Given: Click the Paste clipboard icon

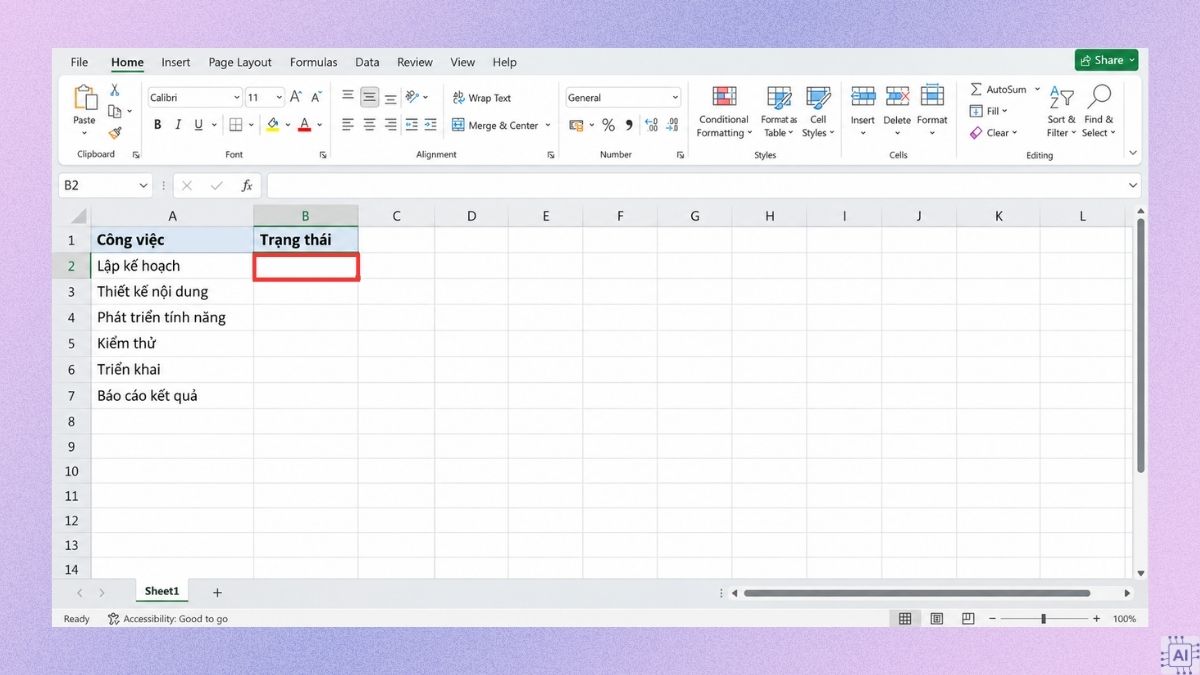Looking at the screenshot, I should pyautogui.click(x=84, y=98).
